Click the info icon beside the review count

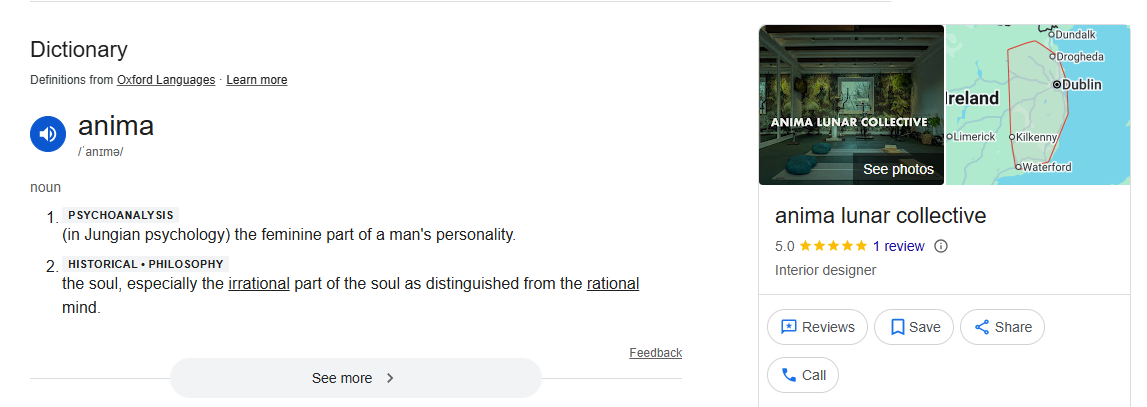tap(941, 246)
